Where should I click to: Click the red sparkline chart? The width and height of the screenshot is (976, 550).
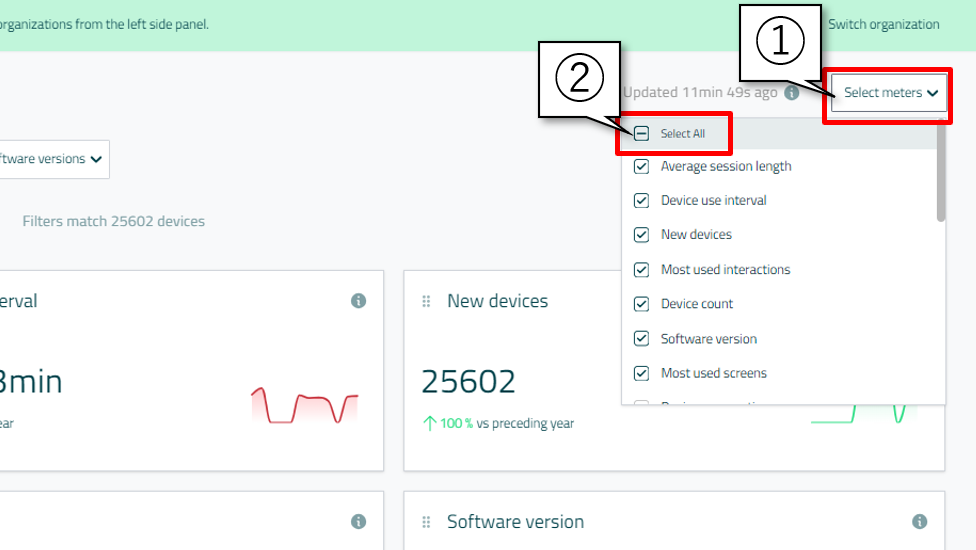(x=304, y=405)
